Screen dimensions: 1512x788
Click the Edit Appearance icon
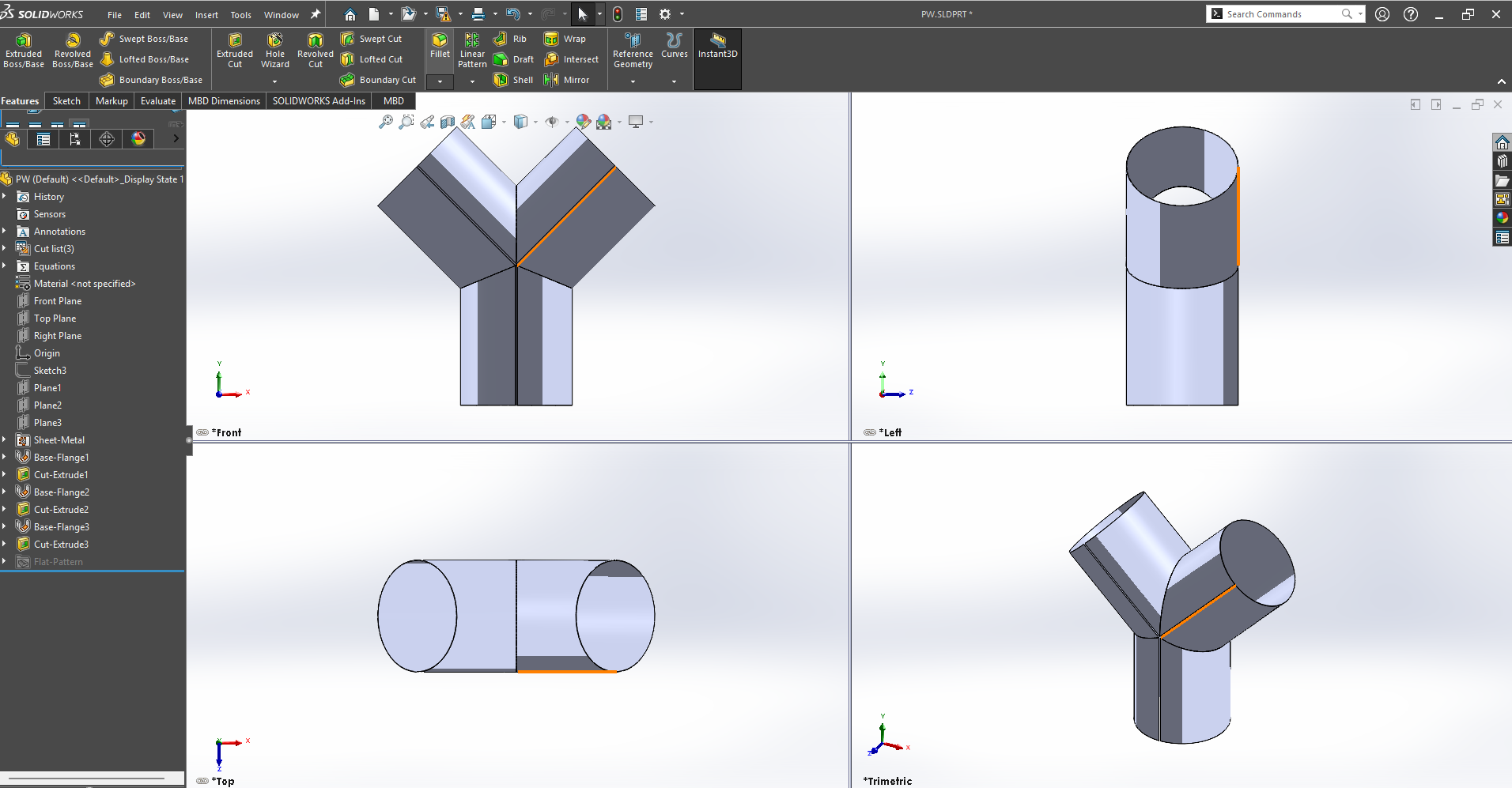pyautogui.click(x=583, y=122)
